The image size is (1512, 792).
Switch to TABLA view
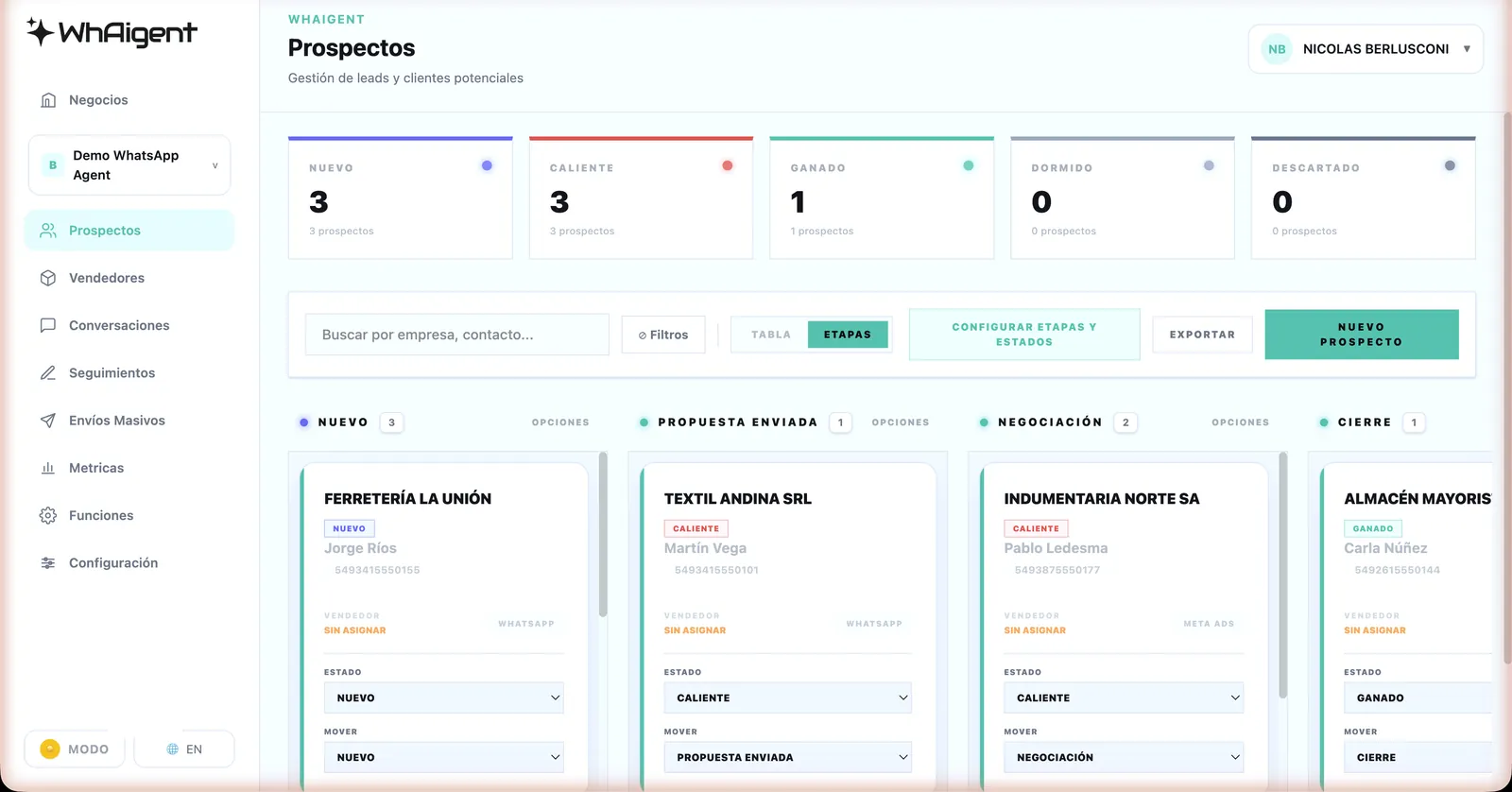point(771,335)
